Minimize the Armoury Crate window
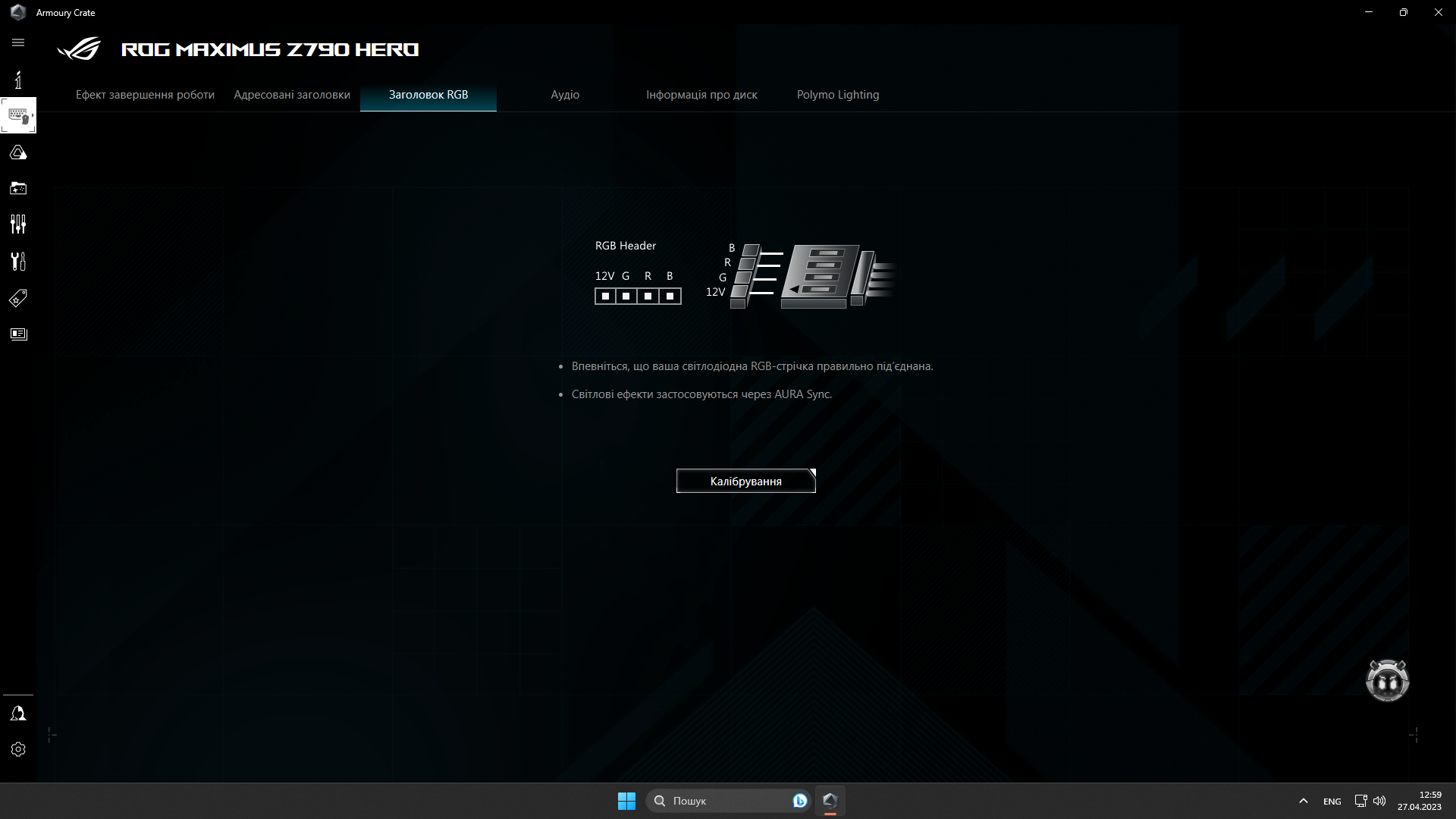This screenshot has width=1456, height=819. tap(1369, 12)
